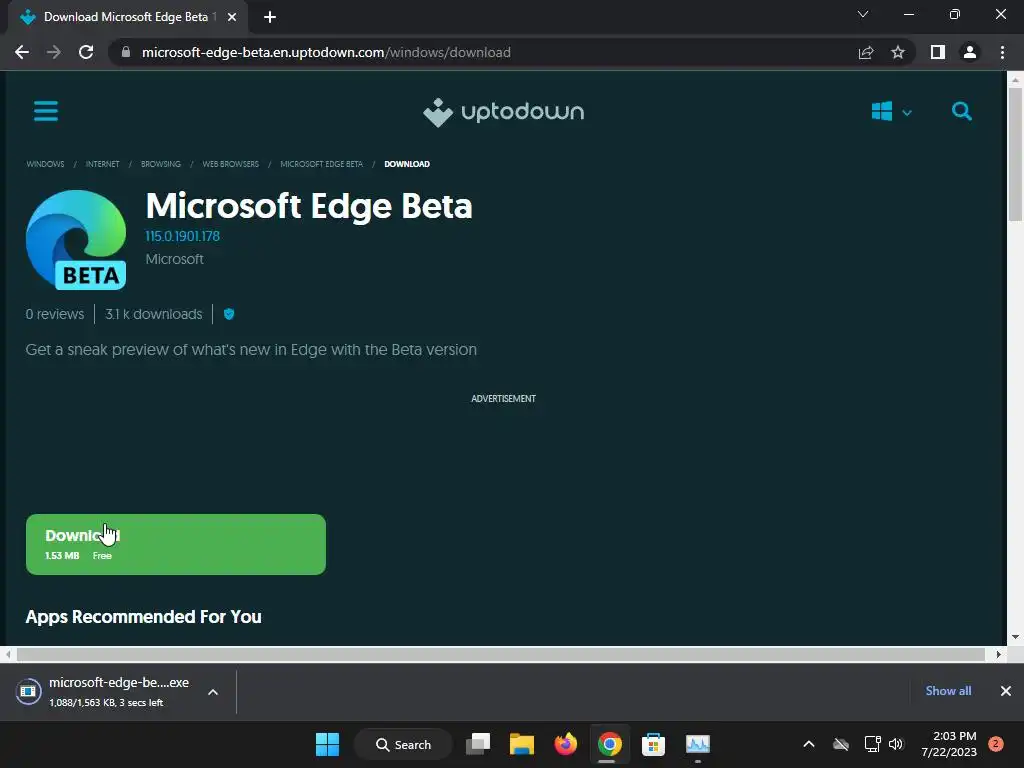Toggle Chrome side panel
This screenshot has height=768, width=1024.
pos(938,52)
